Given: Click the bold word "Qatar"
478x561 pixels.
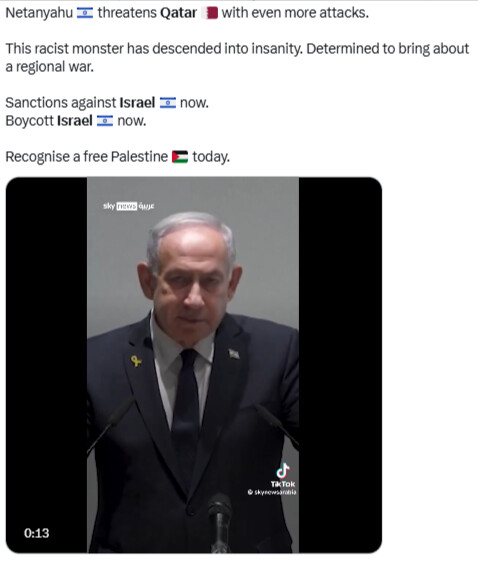Looking at the screenshot, I should (x=178, y=13).
